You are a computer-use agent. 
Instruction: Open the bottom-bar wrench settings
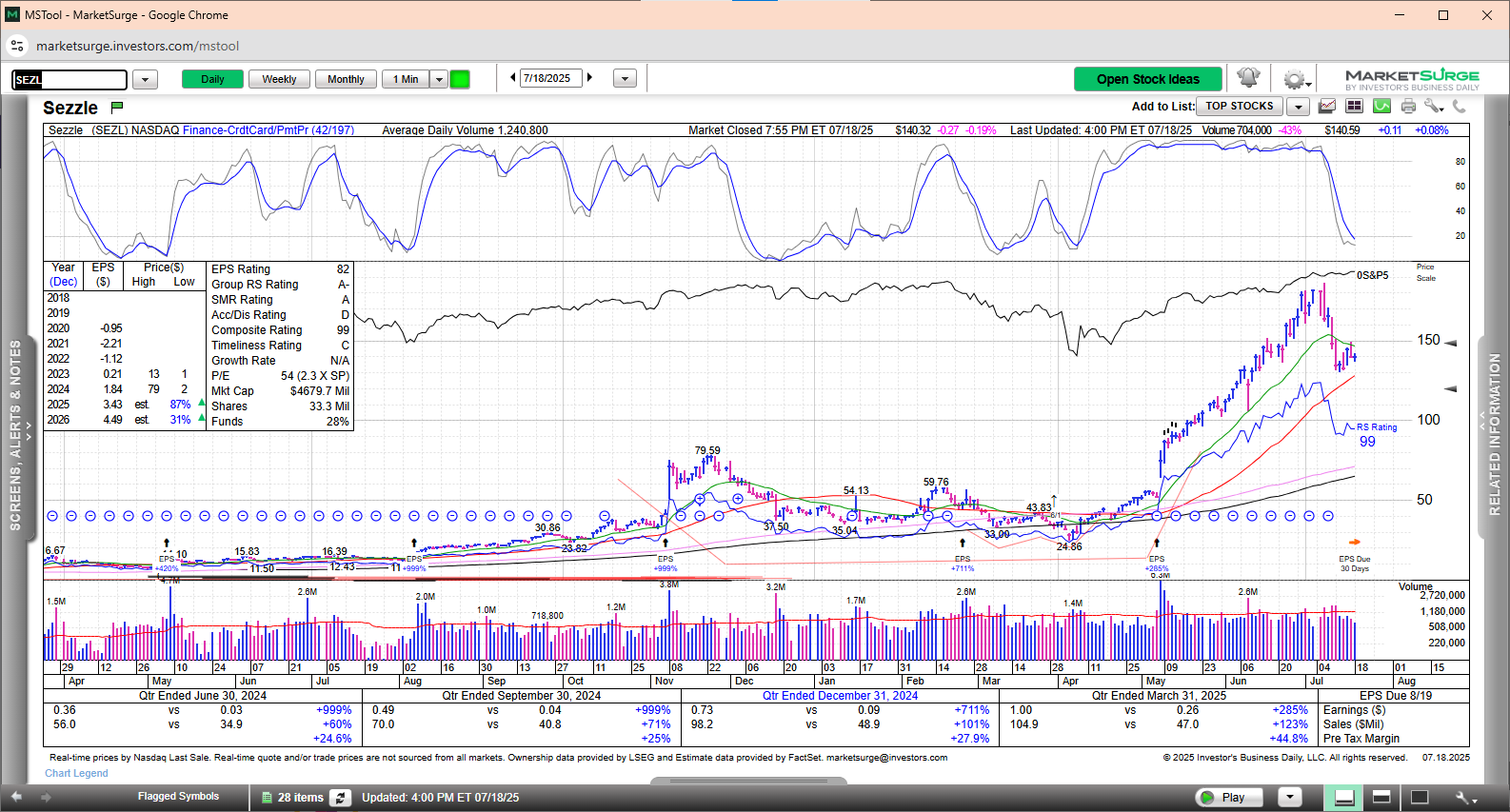pos(1465,798)
